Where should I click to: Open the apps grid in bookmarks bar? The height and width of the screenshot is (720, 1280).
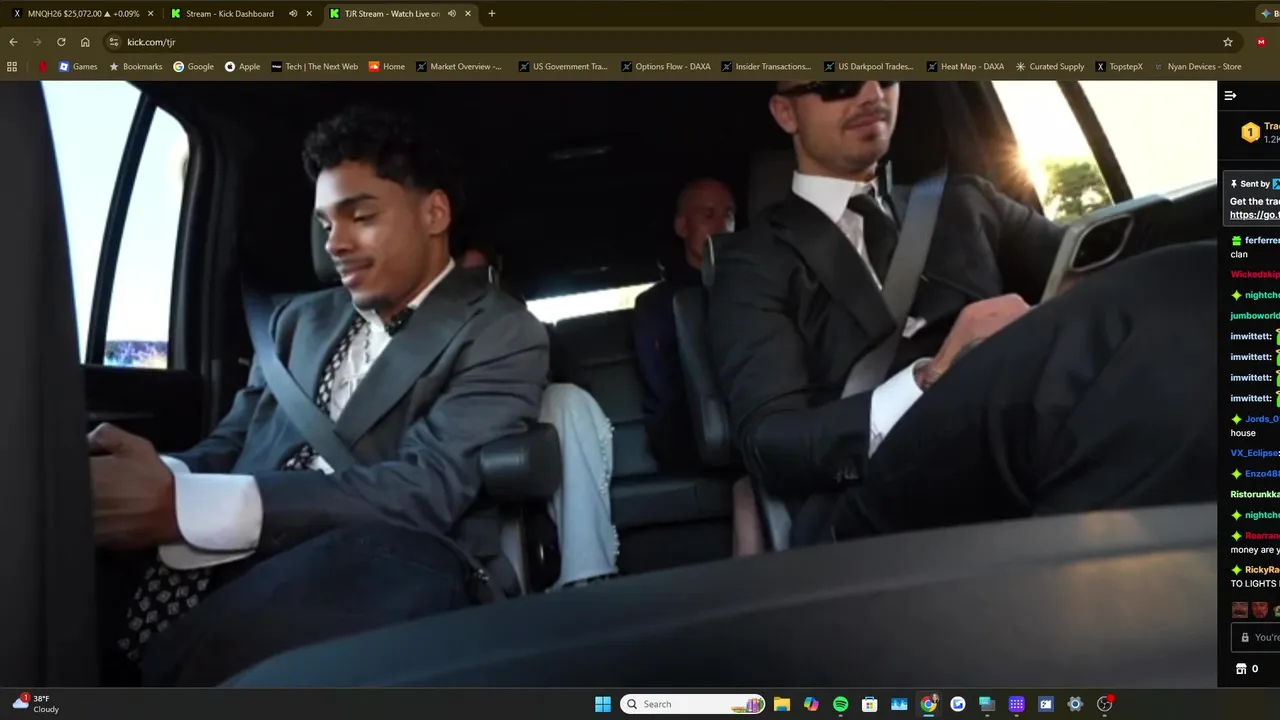coord(12,67)
